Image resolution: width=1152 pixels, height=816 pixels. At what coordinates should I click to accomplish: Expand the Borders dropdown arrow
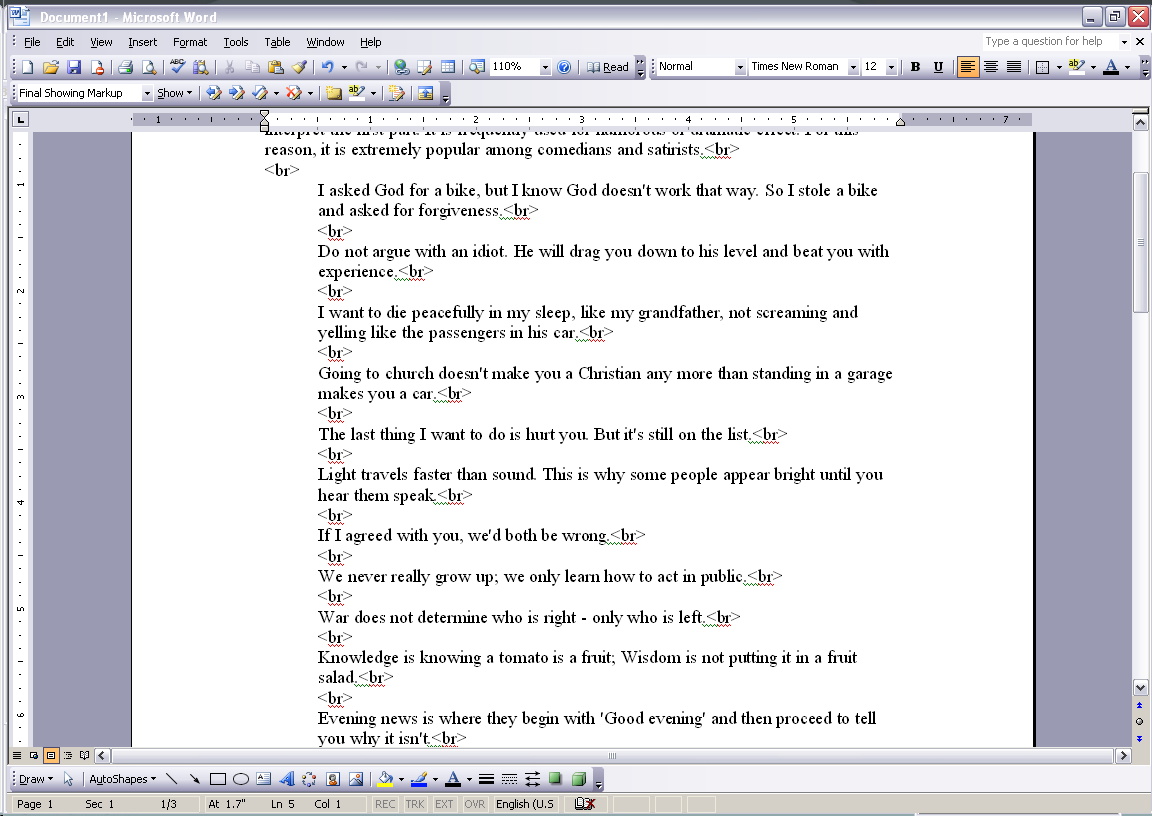(1059, 67)
